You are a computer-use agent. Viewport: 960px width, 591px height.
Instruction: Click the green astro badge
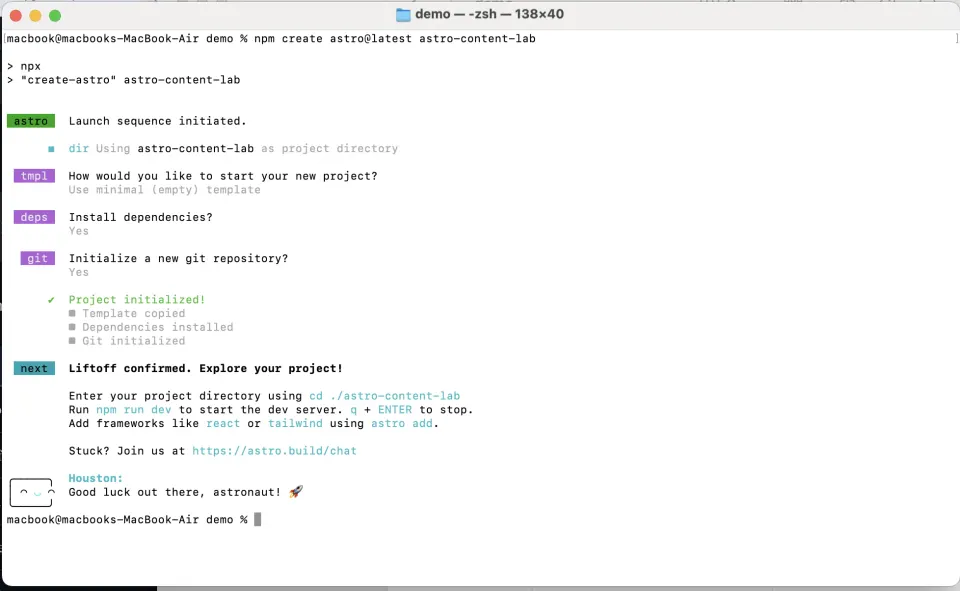[31, 121]
